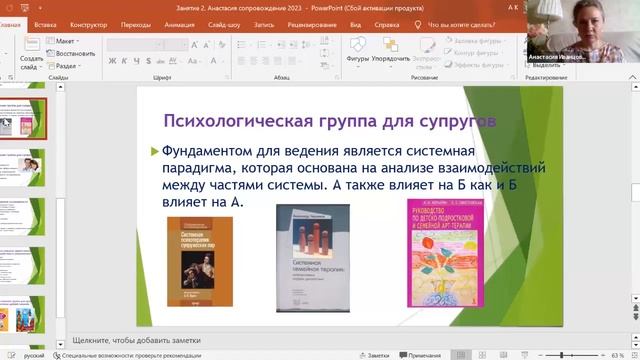Open the Слайд-шоу tab

[224, 25]
